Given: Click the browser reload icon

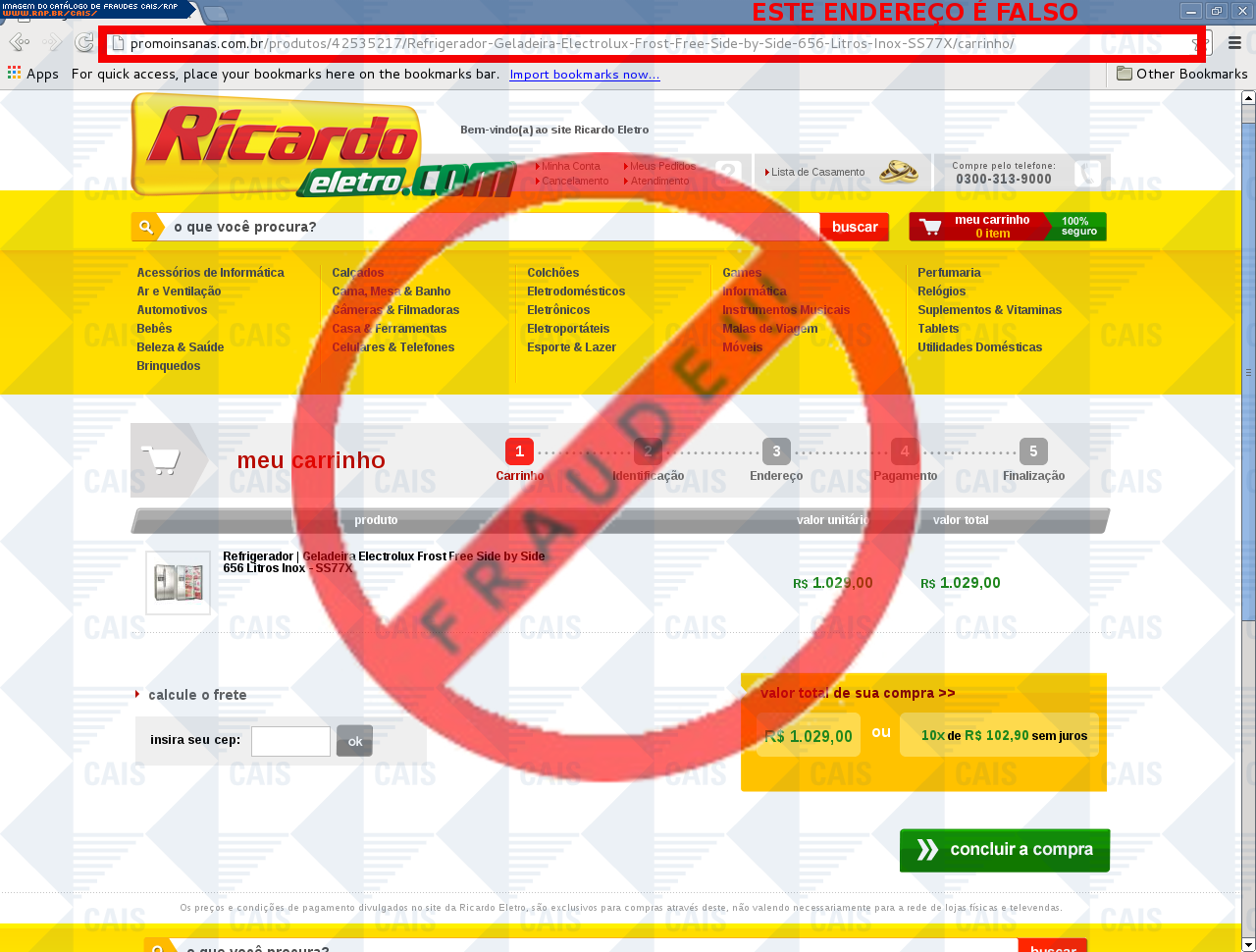Looking at the screenshot, I should (x=84, y=42).
